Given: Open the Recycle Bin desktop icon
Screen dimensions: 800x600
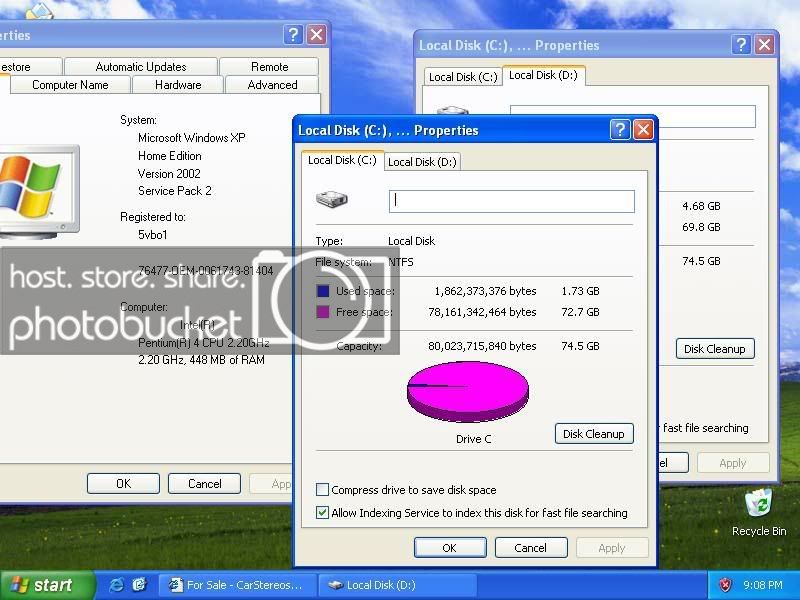Looking at the screenshot, I should click(x=759, y=512).
